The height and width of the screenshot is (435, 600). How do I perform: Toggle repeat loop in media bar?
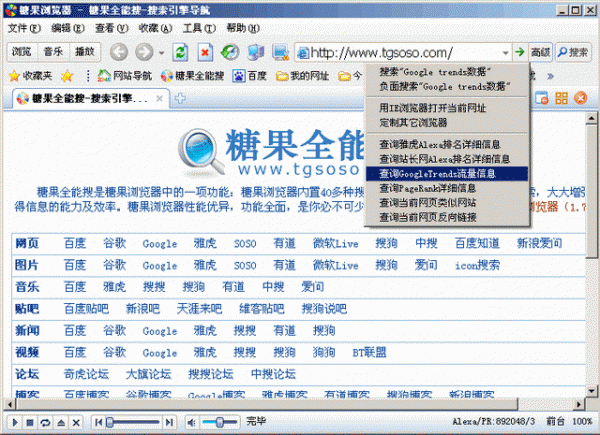click(45, 422)
